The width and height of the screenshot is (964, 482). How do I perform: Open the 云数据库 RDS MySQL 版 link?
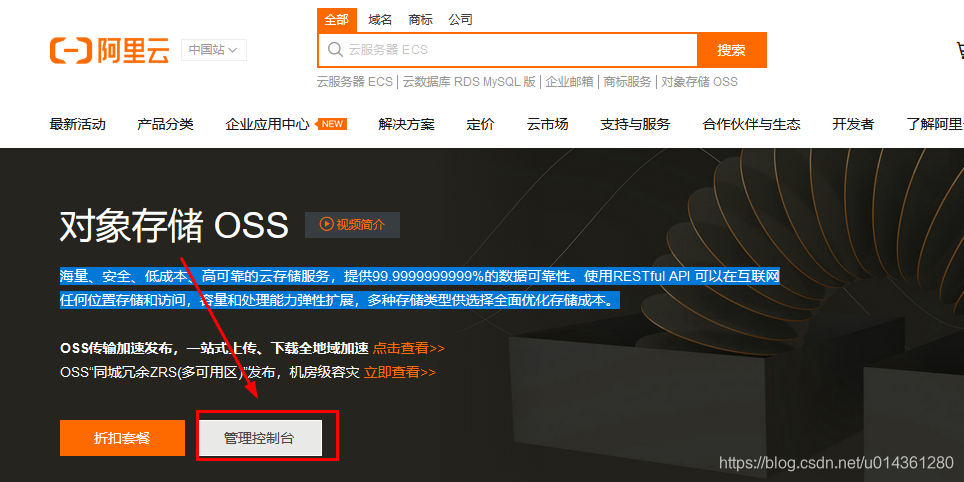(469, 82)
